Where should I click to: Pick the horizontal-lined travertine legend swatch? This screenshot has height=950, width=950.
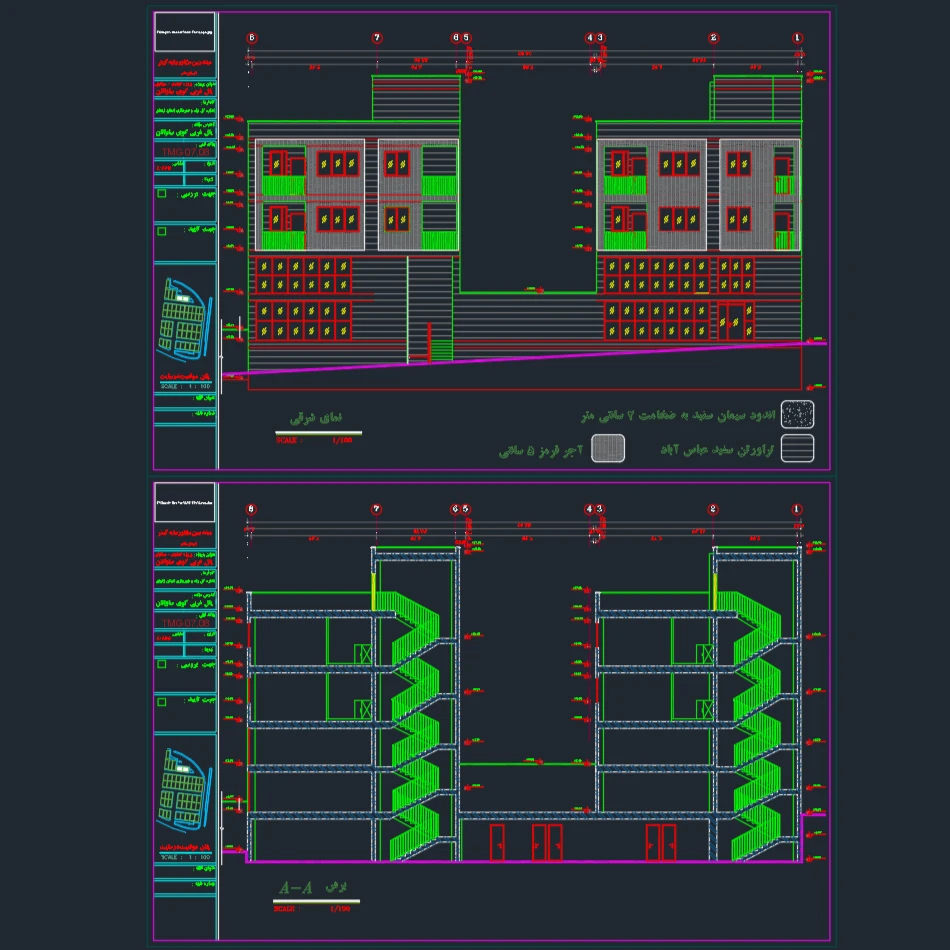797,448
